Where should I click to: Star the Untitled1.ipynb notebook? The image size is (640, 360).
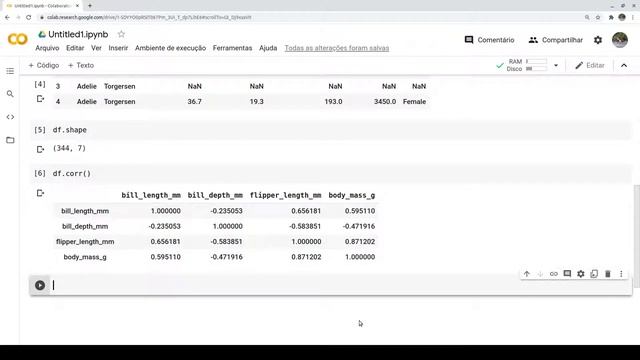coord(121,34)
